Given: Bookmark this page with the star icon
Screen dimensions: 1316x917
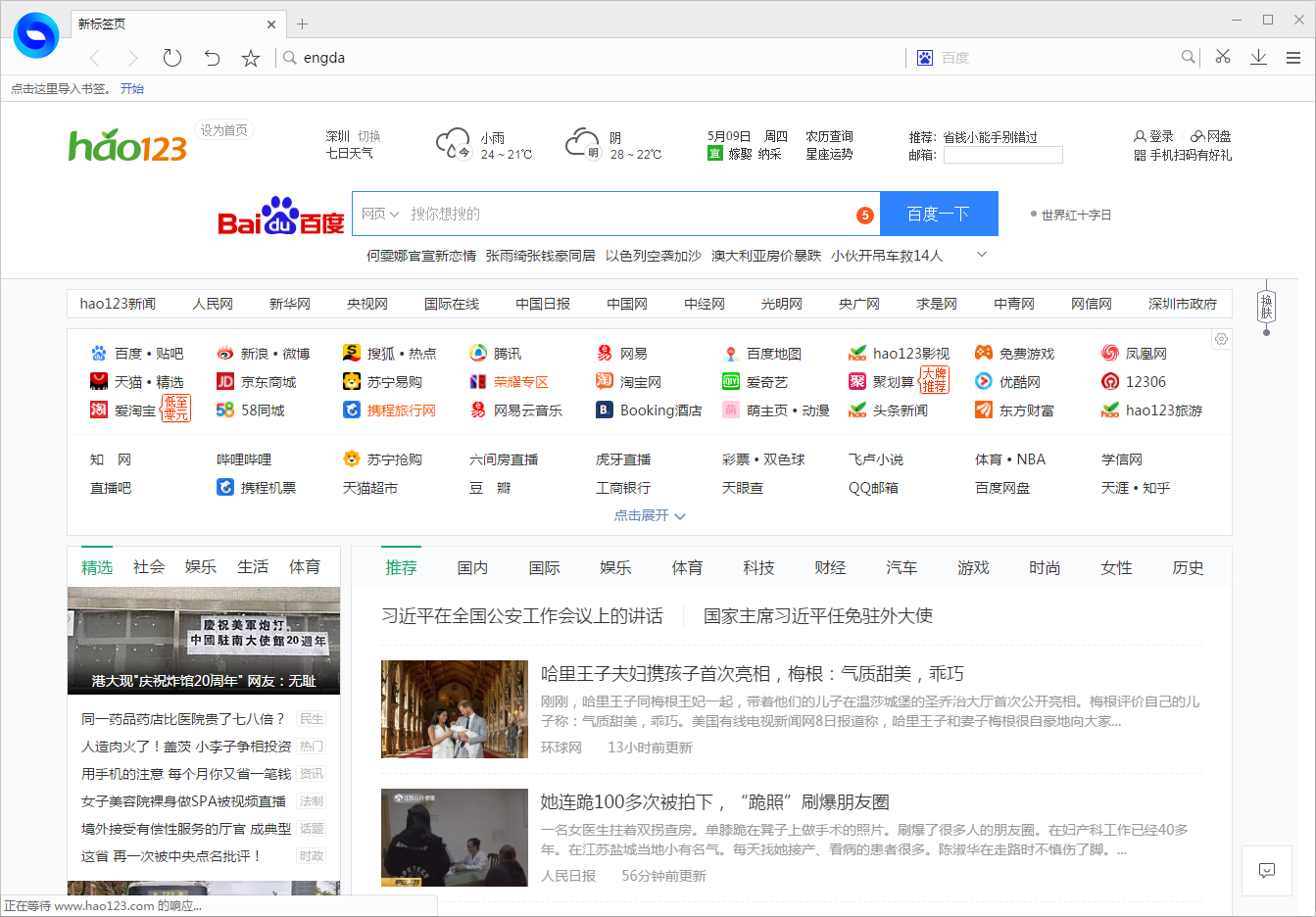Looking at the screenshot, I should [x=250, y=57].
